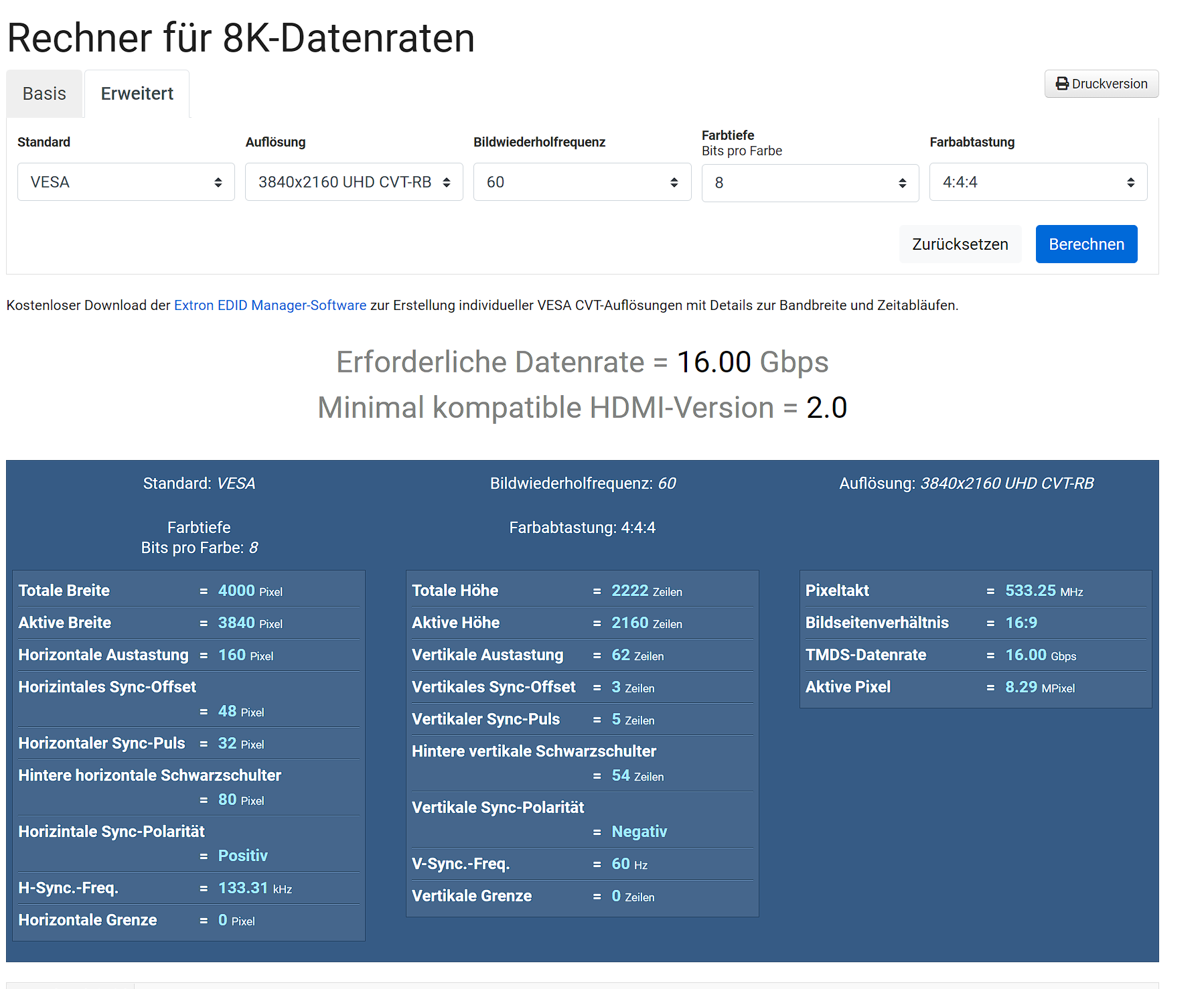
Task: Open the Druckversion print view
Action: point(1102,84)
